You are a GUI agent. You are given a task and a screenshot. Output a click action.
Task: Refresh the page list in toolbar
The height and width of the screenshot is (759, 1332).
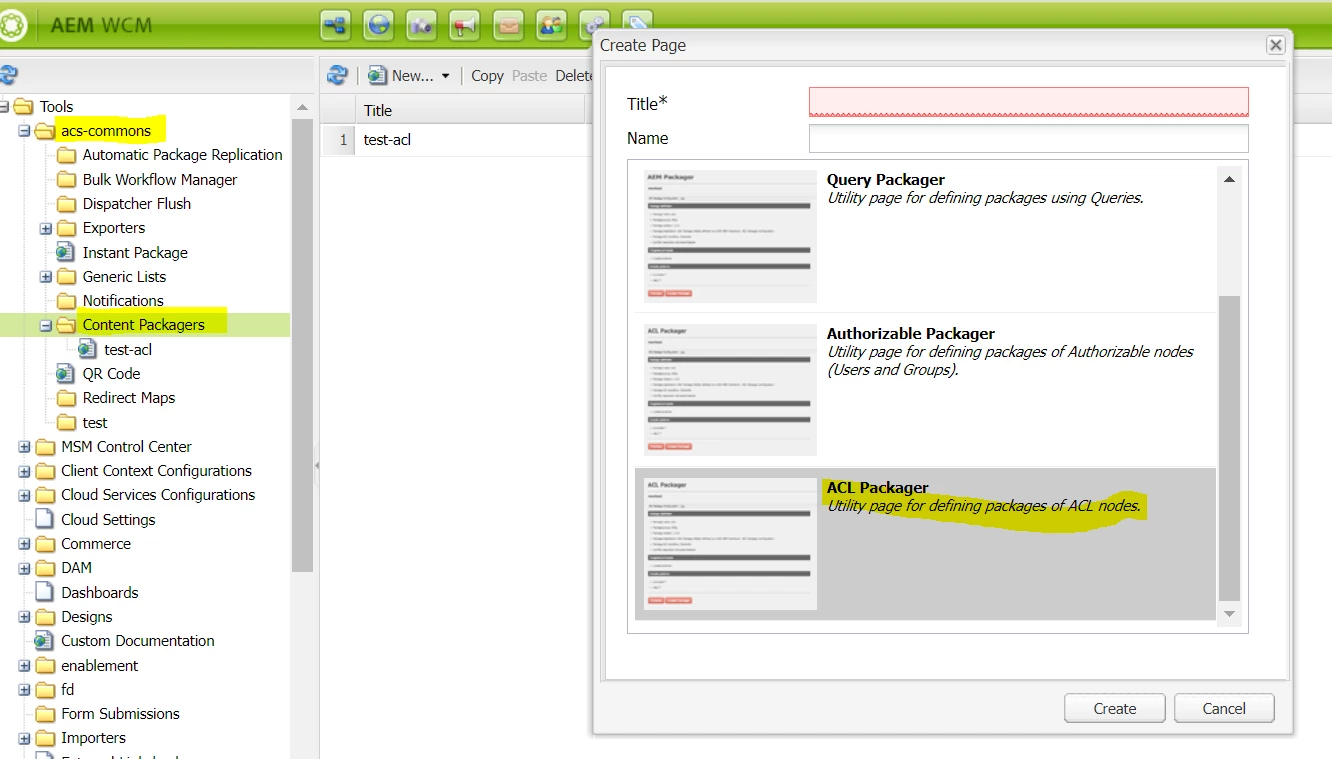point(337,75)
